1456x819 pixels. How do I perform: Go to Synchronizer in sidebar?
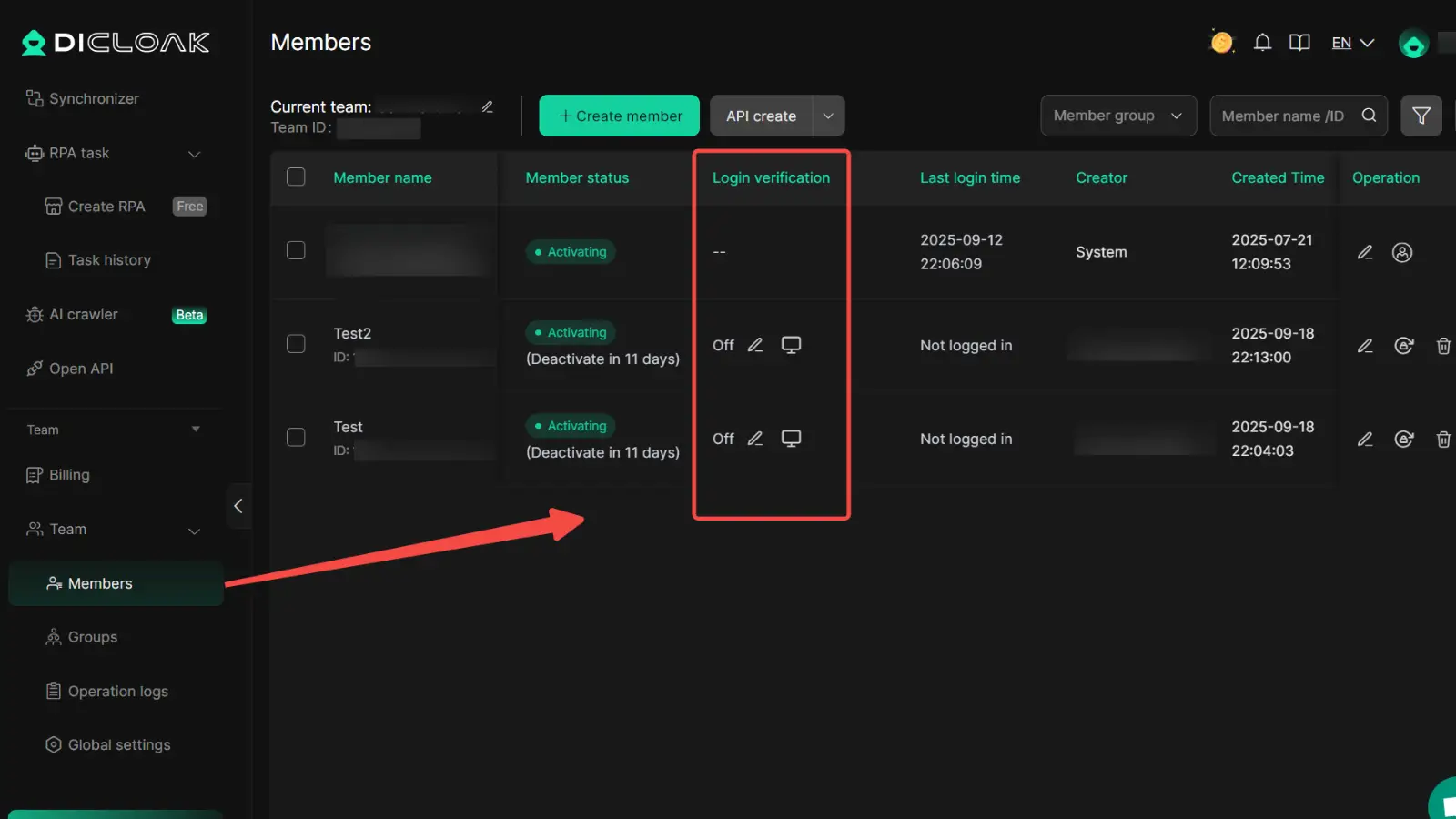coord(94,98)
